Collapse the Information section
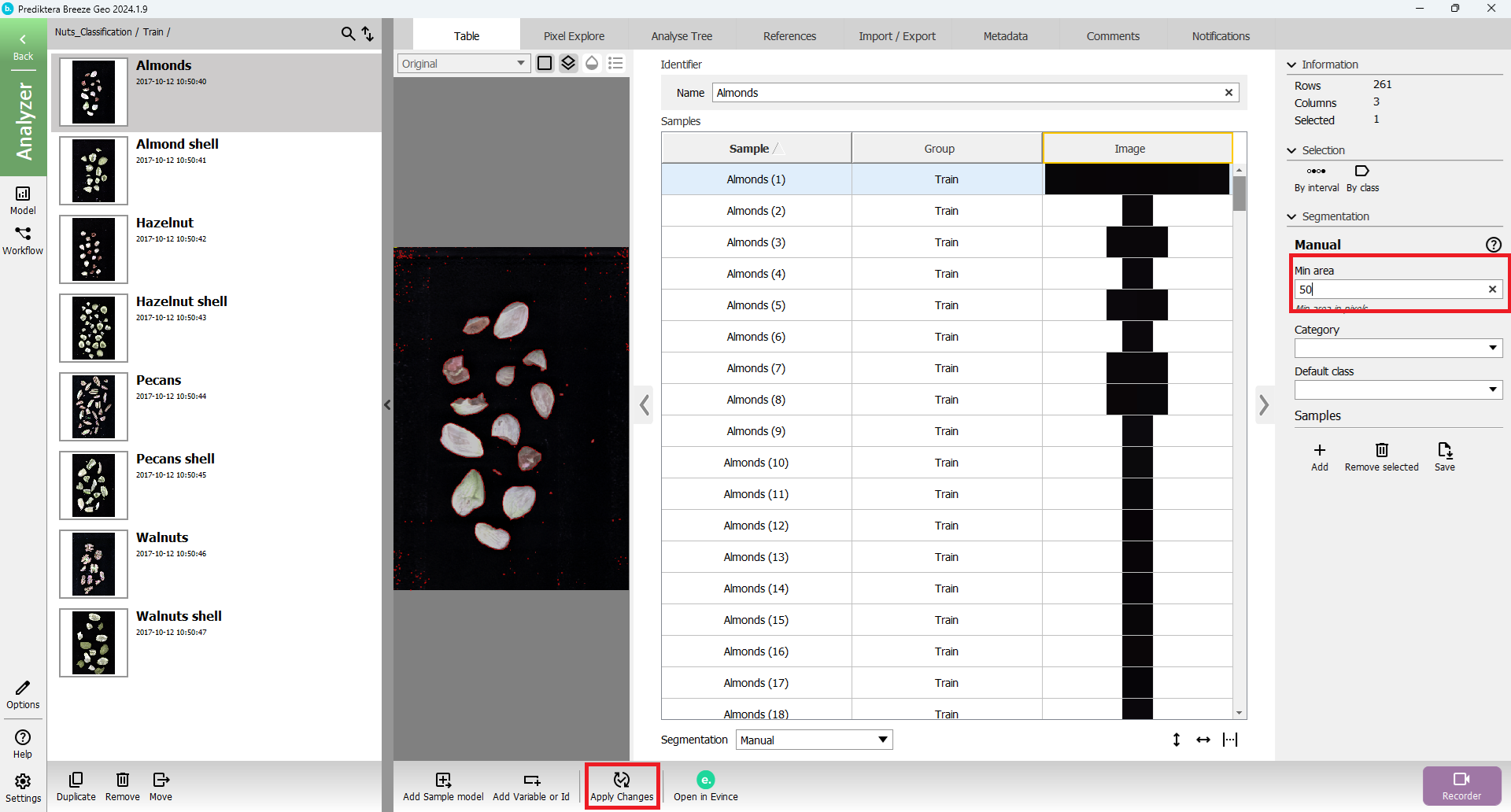Viewport: 1511px width, 812px height. [x=1291, y=65]
